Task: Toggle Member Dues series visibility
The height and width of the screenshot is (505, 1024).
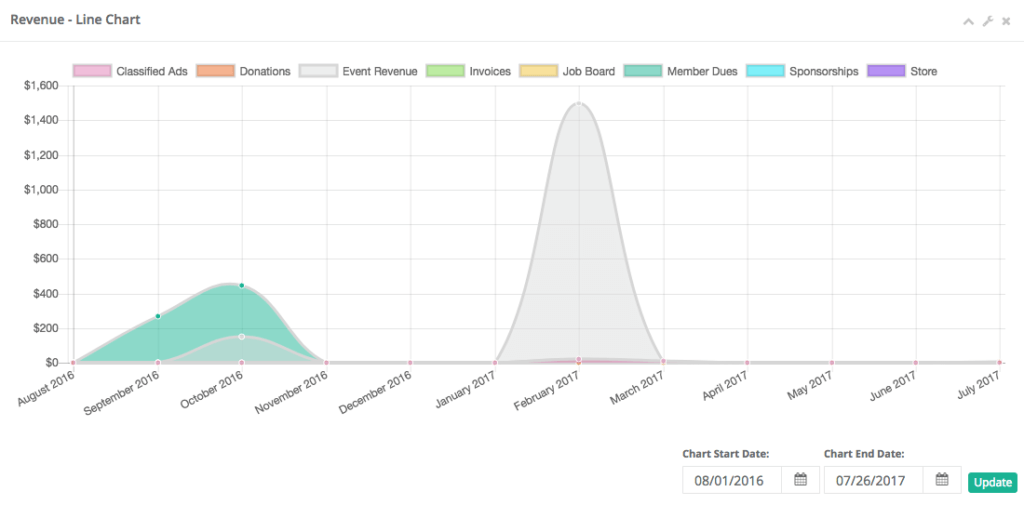Action: coord(680,72)
